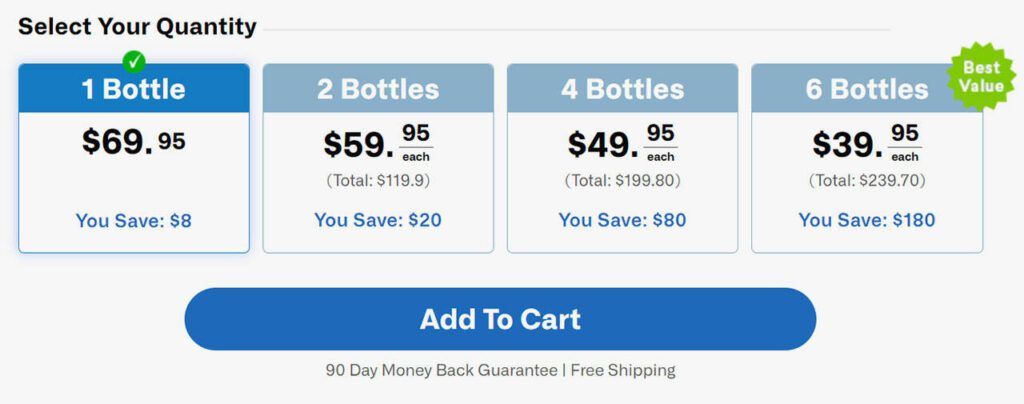
Task: Choose the 2 Bottles quantity header
Action: 378,89
